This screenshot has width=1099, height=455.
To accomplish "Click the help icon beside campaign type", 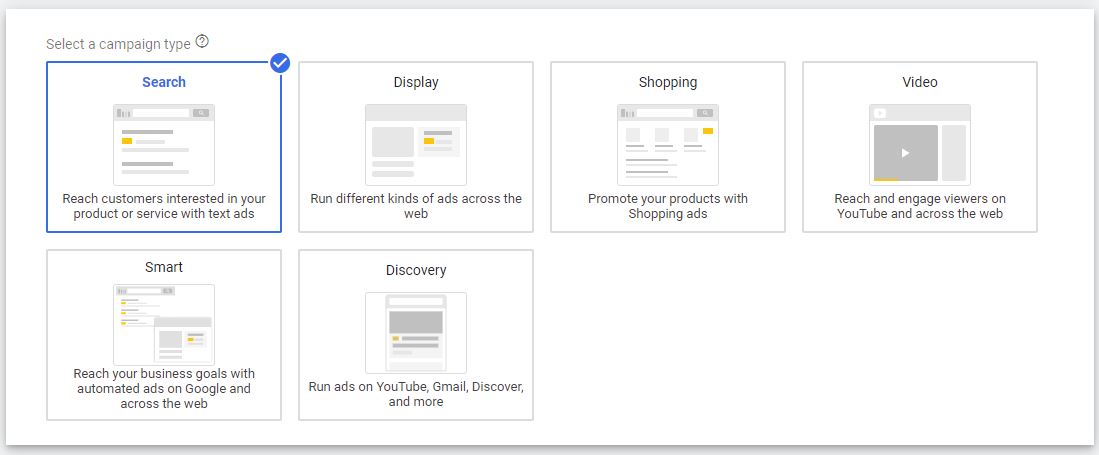I will point(203,42).
